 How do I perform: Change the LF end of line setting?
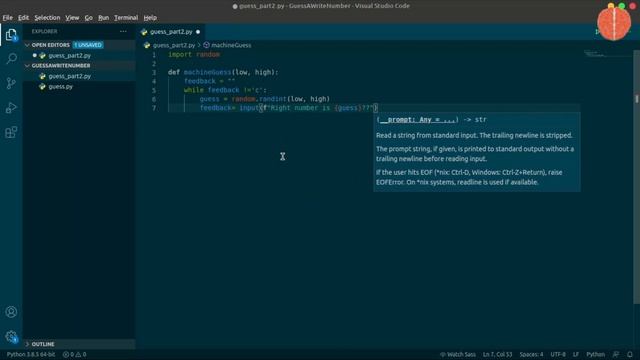point(576,354)
